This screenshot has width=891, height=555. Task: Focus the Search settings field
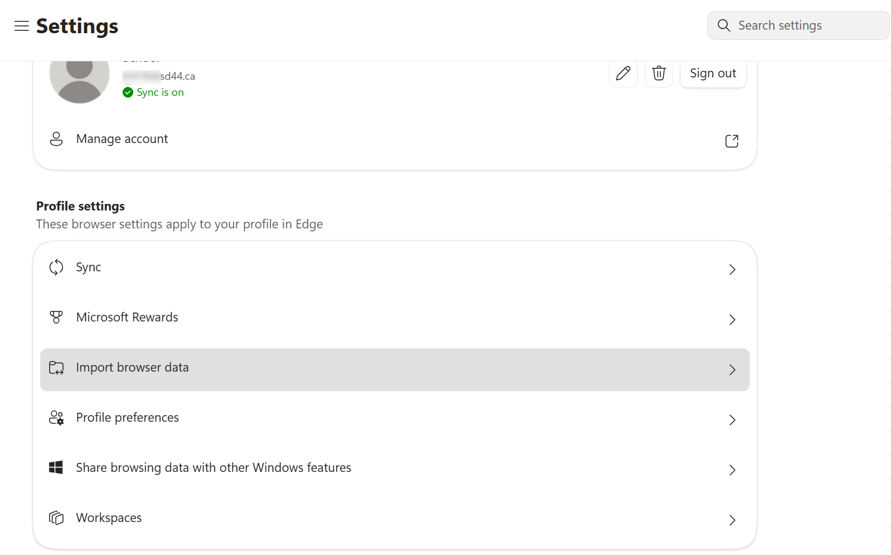pyautogui.click(x=798, y=26)
